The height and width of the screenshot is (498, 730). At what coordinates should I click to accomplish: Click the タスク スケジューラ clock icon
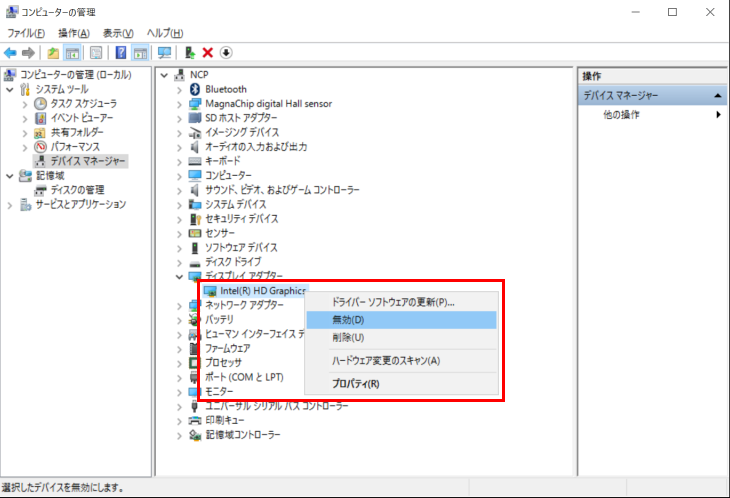(x=41, y=103)
